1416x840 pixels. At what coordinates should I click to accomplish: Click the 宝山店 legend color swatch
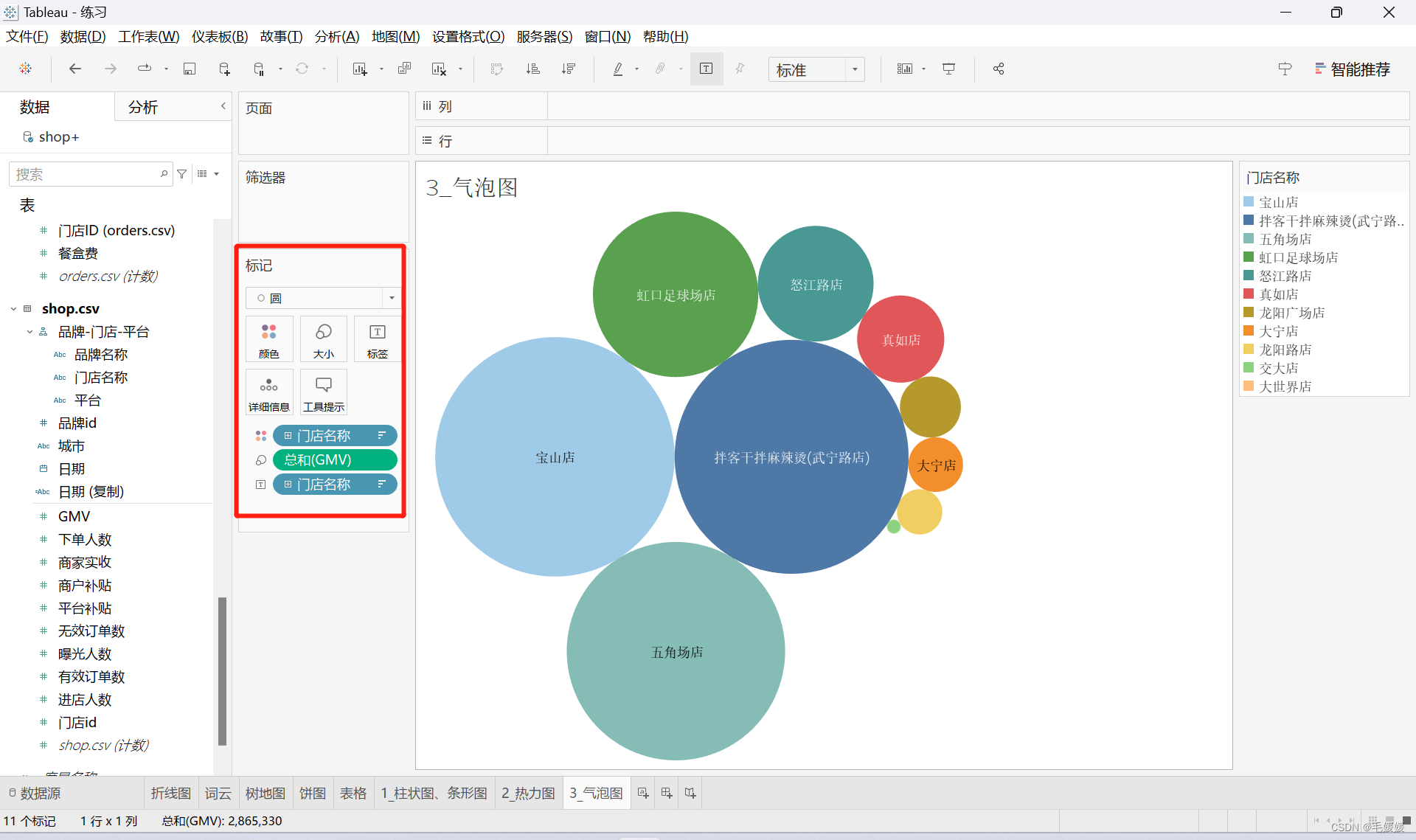click(1249, 201)
